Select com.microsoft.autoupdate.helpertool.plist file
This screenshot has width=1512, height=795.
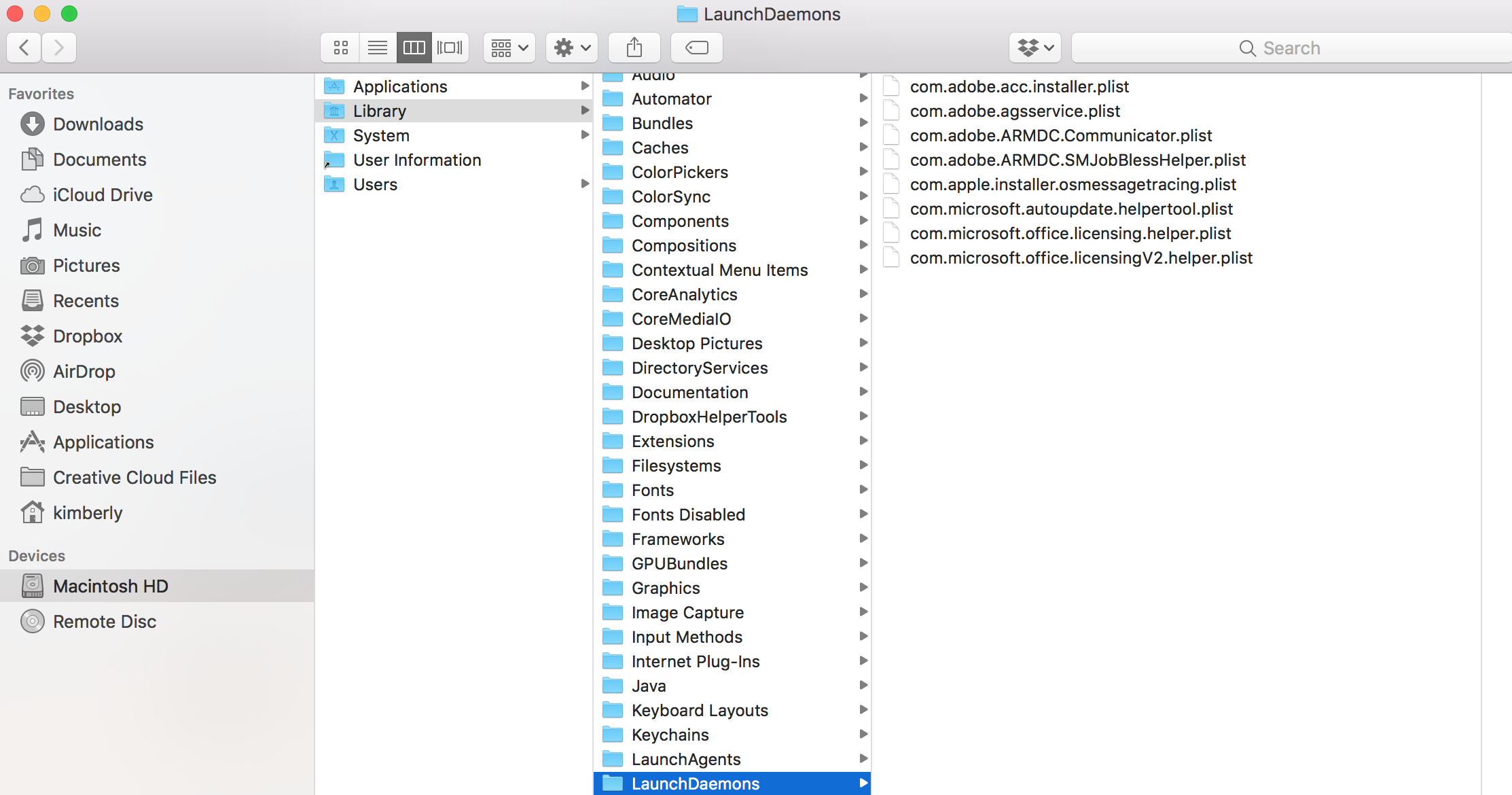[1071, 209]
